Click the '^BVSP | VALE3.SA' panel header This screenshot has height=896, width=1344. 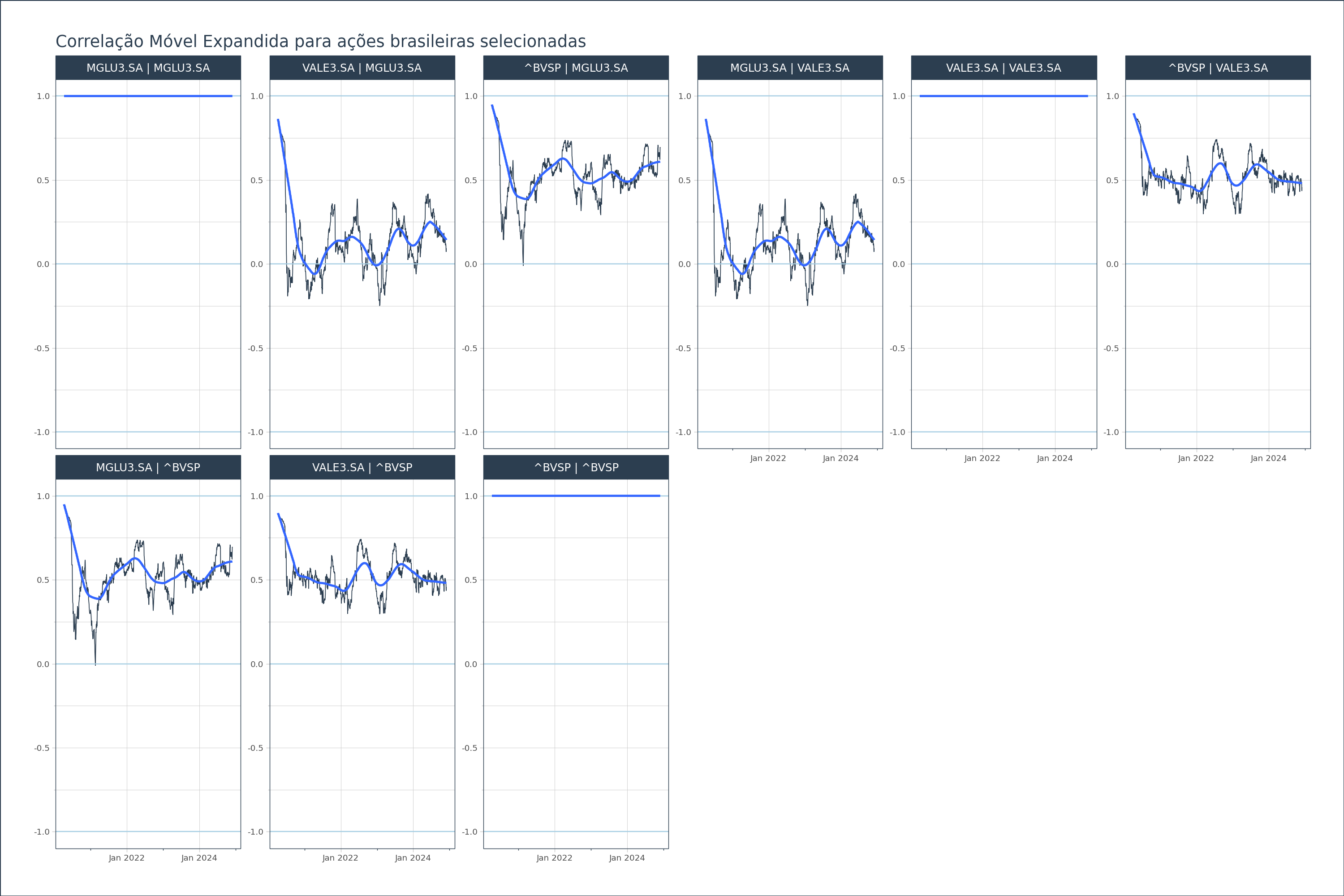click(x=1218, y=68)
